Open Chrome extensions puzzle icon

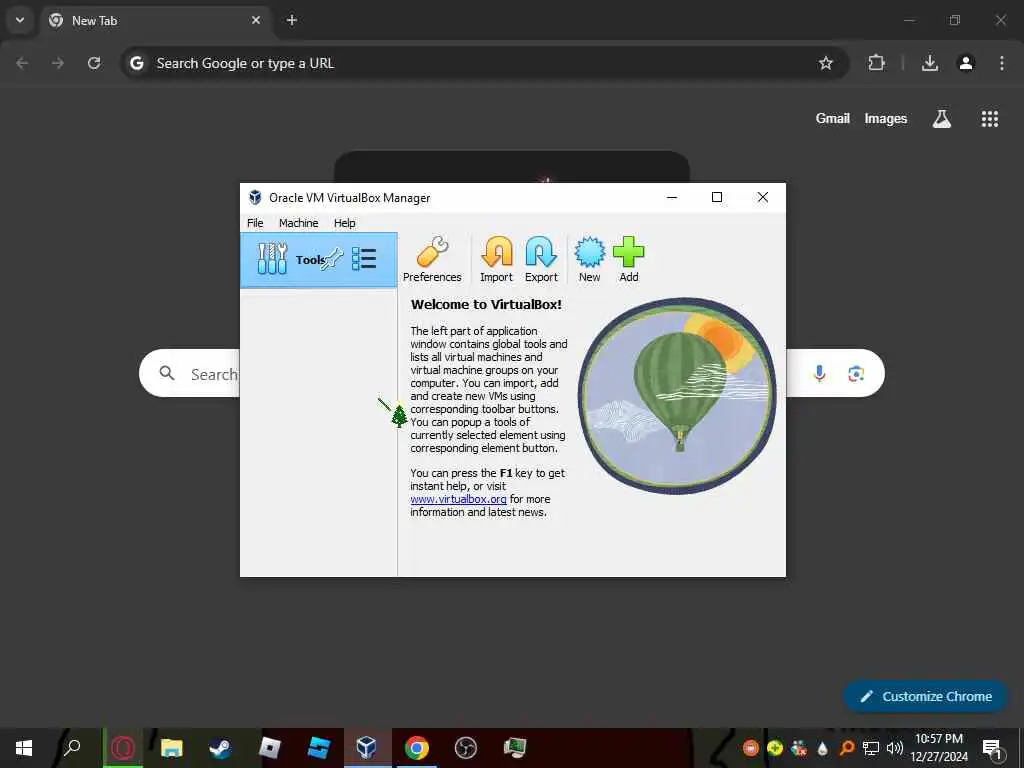coord(876,63)
